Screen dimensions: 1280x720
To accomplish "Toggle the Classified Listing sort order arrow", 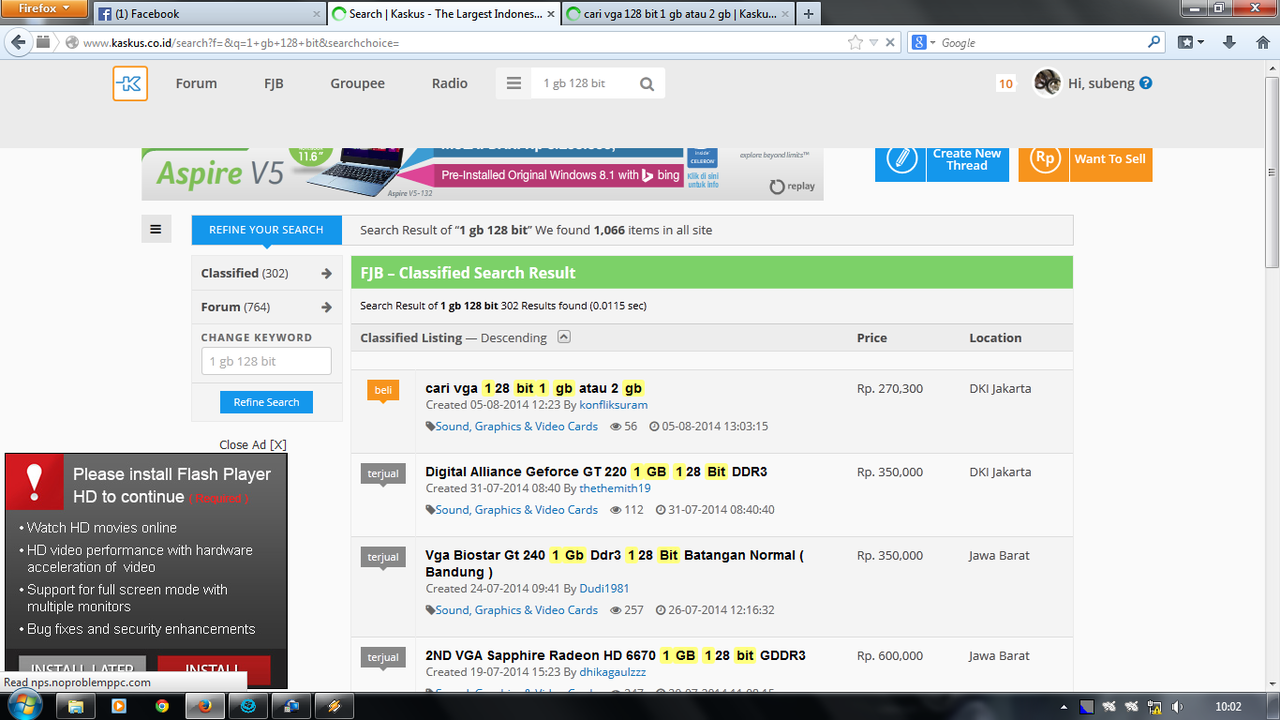I will [564, 337].
